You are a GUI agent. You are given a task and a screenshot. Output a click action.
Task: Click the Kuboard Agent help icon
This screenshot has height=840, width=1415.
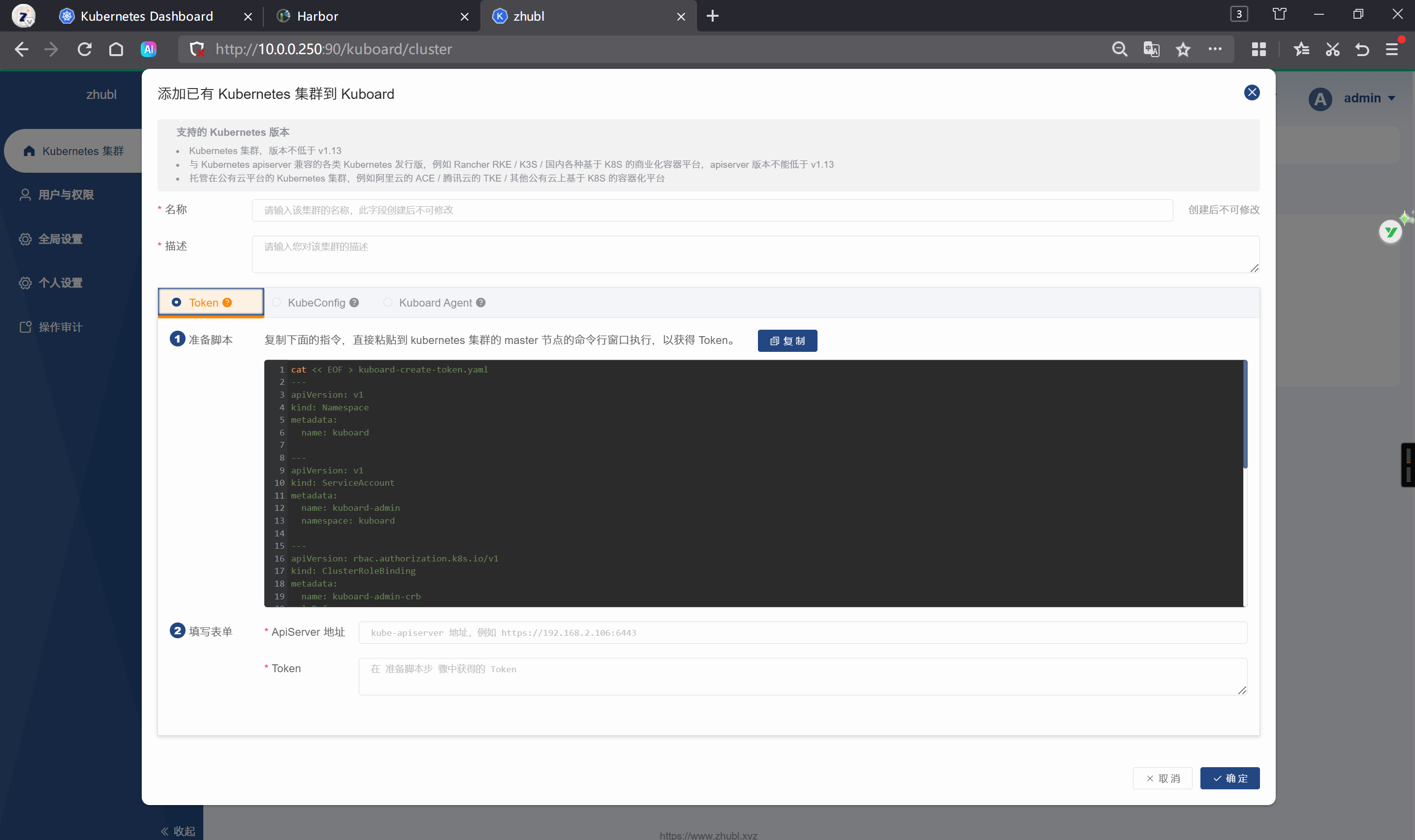tap(480, 303)
